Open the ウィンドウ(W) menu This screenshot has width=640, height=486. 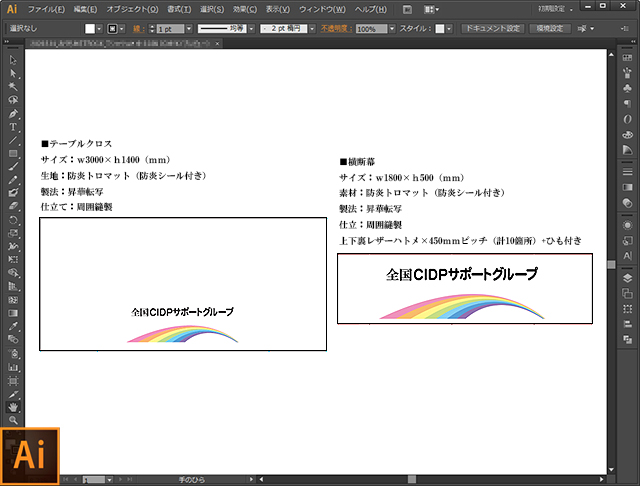(322, 9)
